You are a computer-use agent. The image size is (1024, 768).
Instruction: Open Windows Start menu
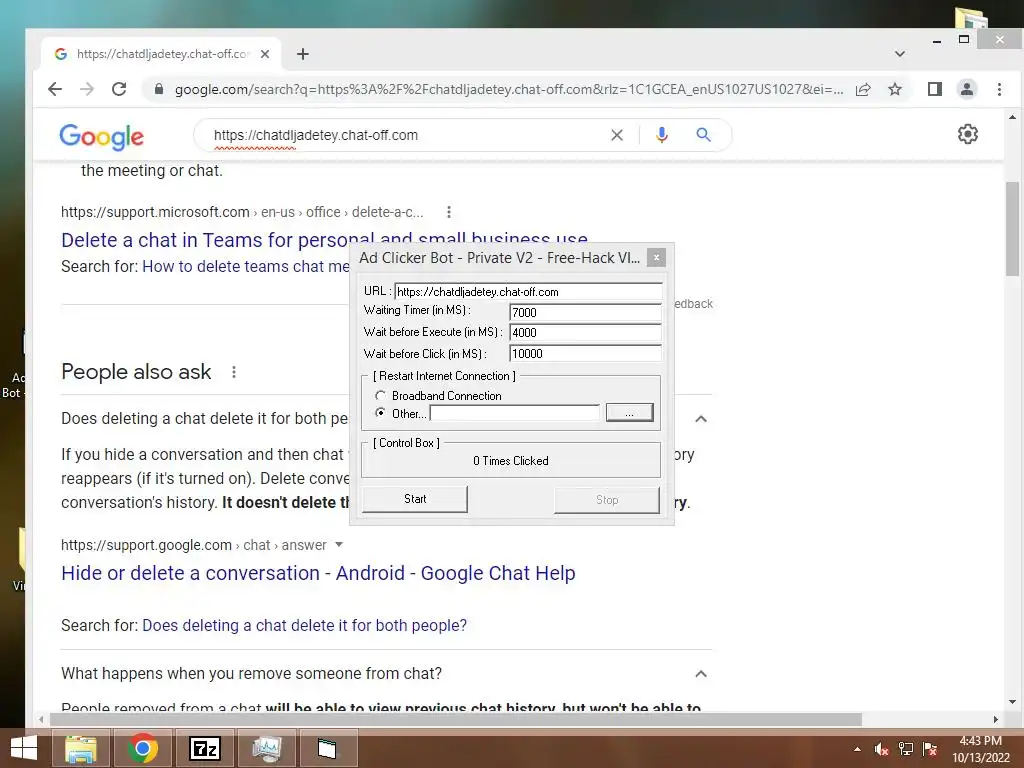tap(24, 748)
